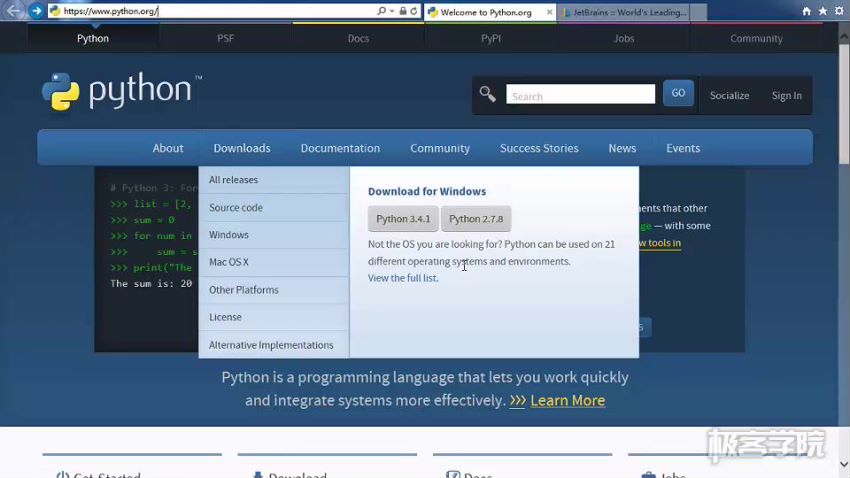Click the vertical scrollbar thumb
850x478 pixels.
[x=844, y=103]
